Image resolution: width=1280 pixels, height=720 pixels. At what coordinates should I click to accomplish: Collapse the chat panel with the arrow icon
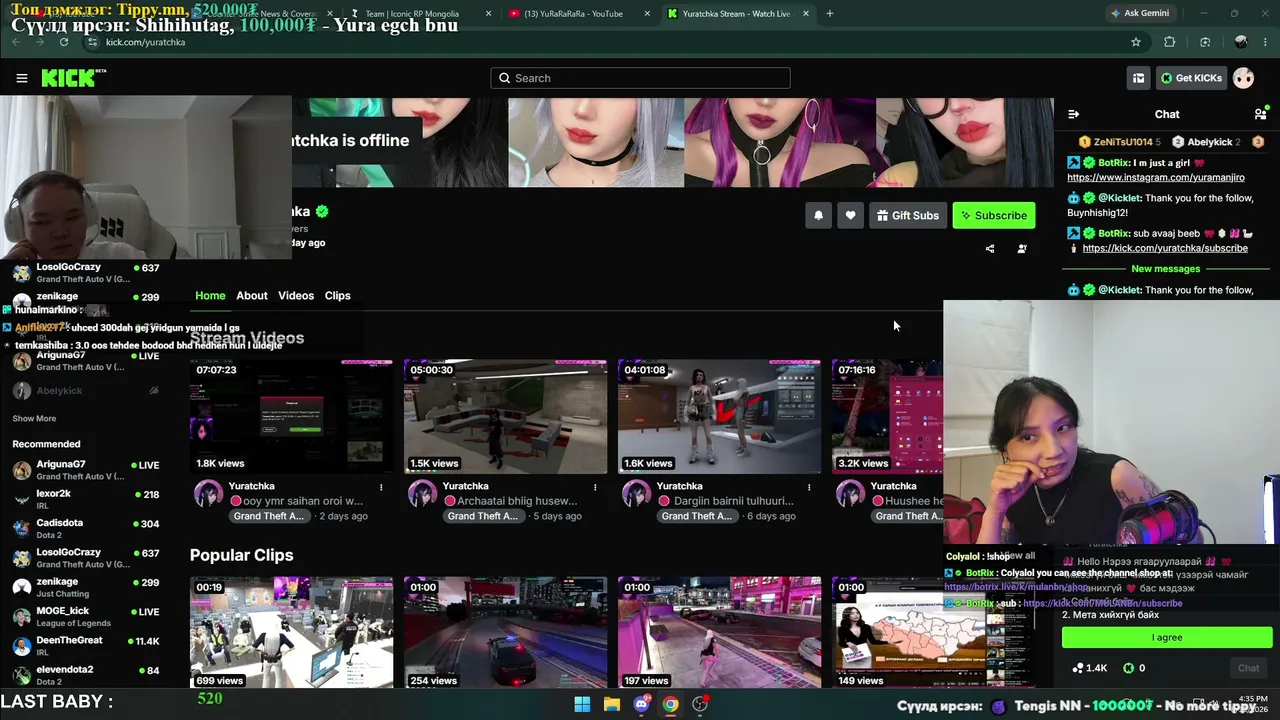pos(1073,114)
